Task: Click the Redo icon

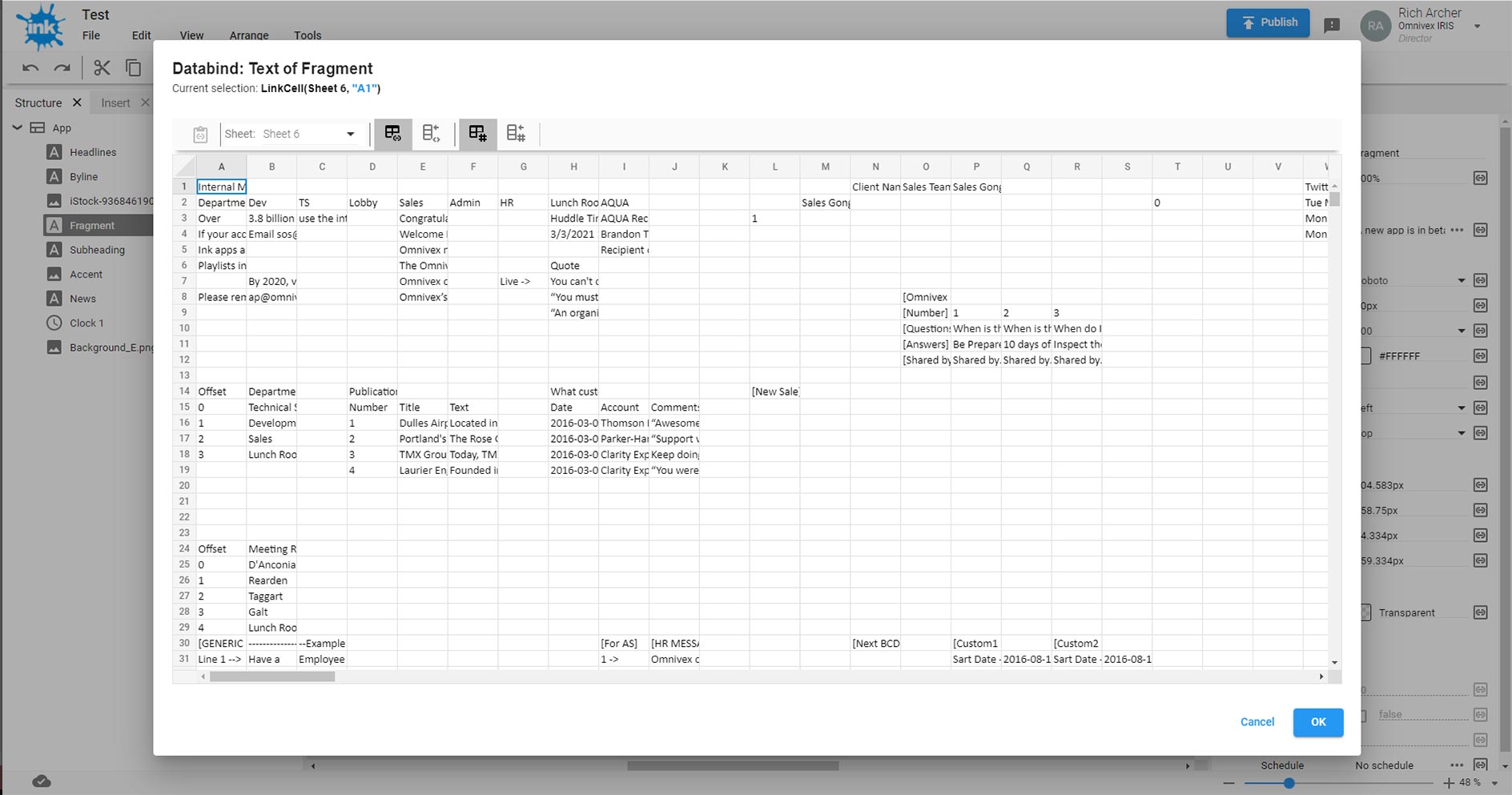Action: [x=62, y=68]
